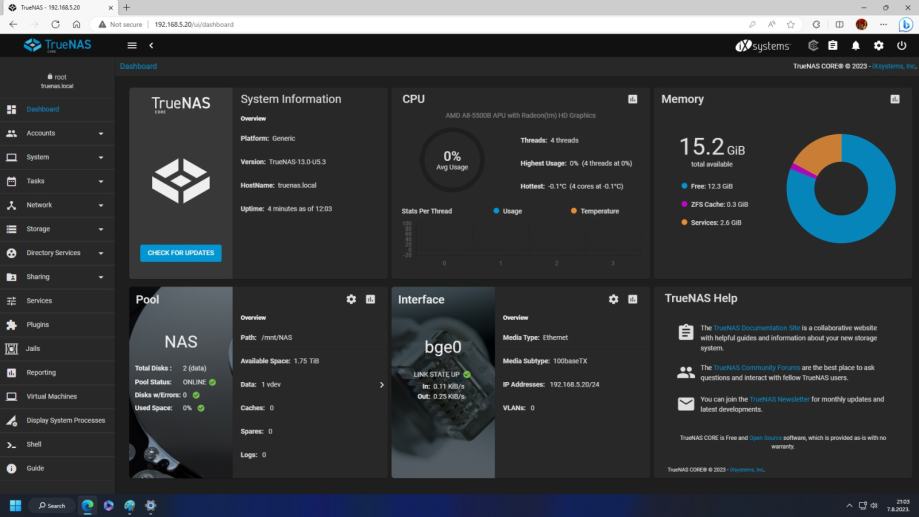Expand the Storage menu arrow
Viewport: 919px width, 517px height.
click(101, 229)
